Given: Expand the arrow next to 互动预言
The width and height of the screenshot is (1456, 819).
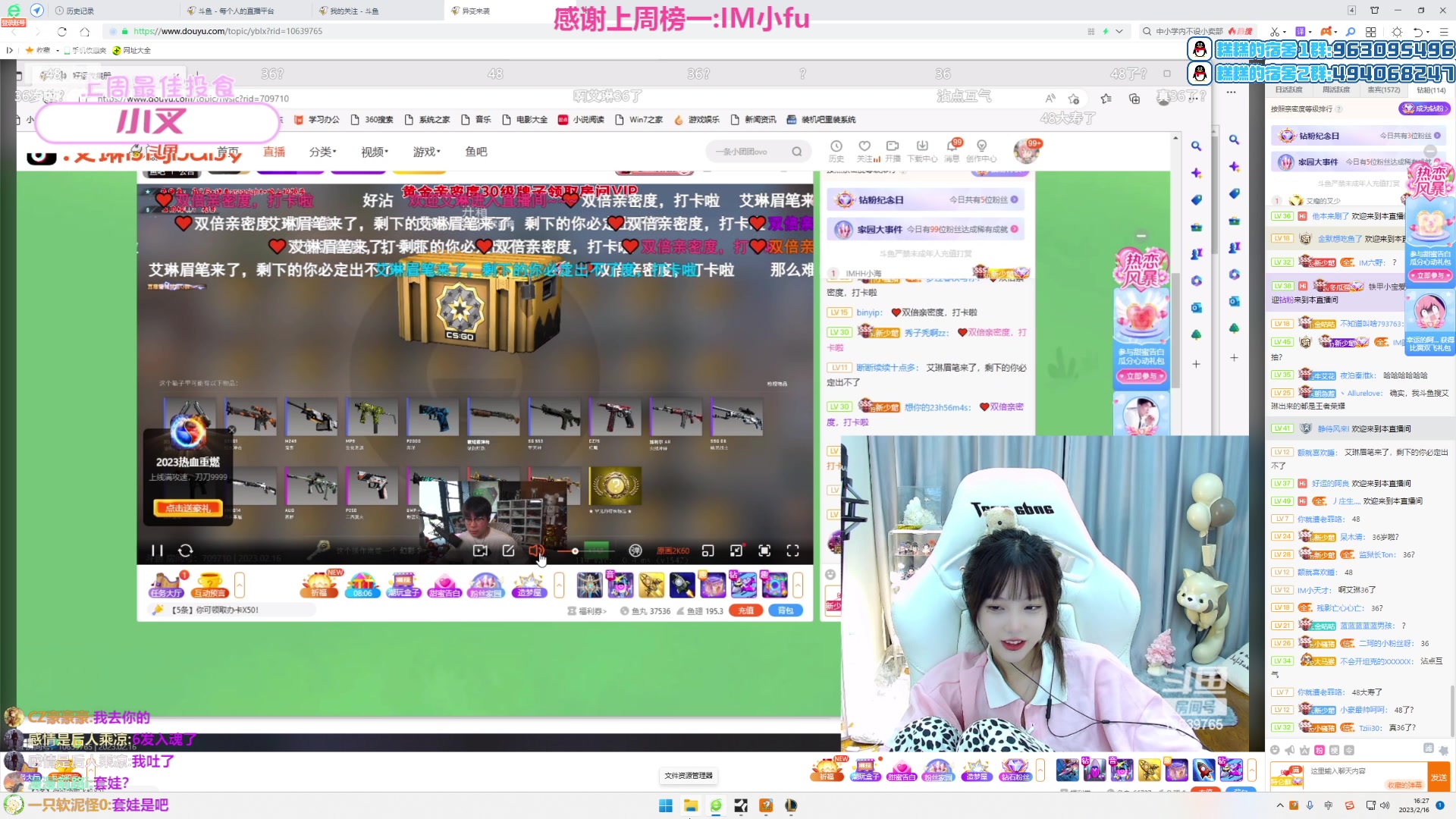Looking at the screenshot, I should point(240,585).
